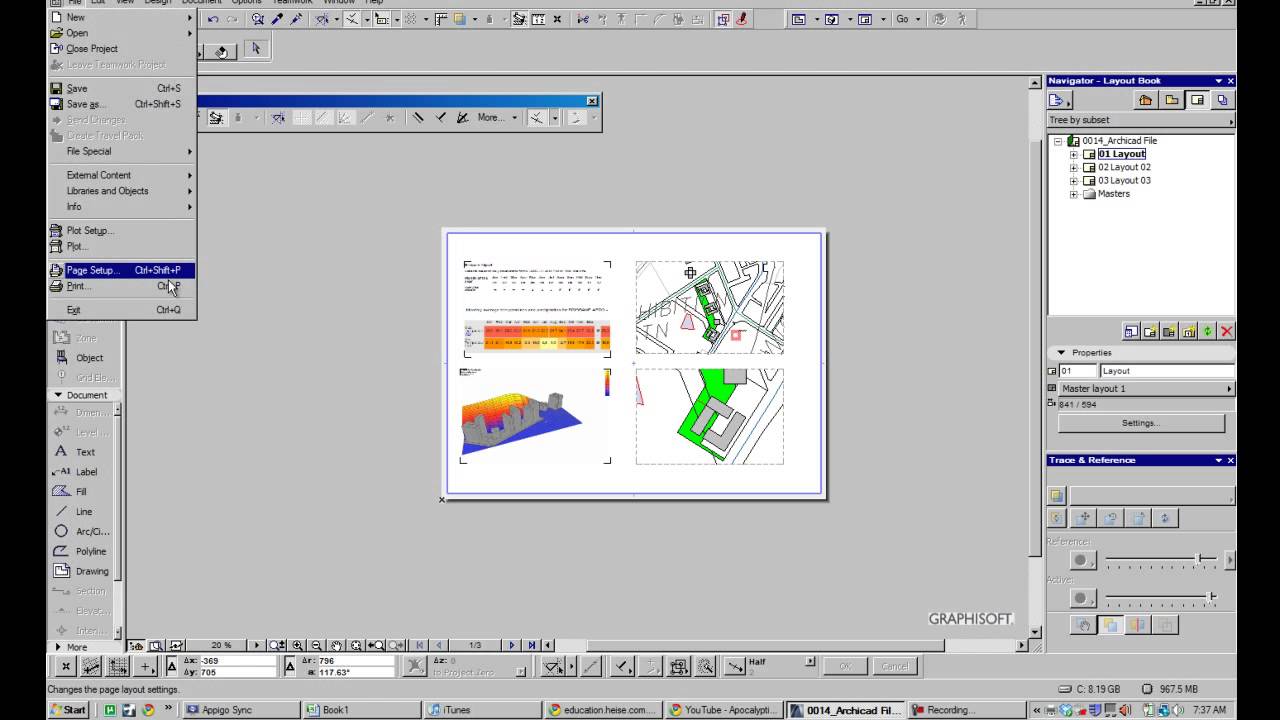This screenshot has height=720, width=1280.
Task: Collapse 0014_Archicad File root node
Action: click(x=1058, y=141)
